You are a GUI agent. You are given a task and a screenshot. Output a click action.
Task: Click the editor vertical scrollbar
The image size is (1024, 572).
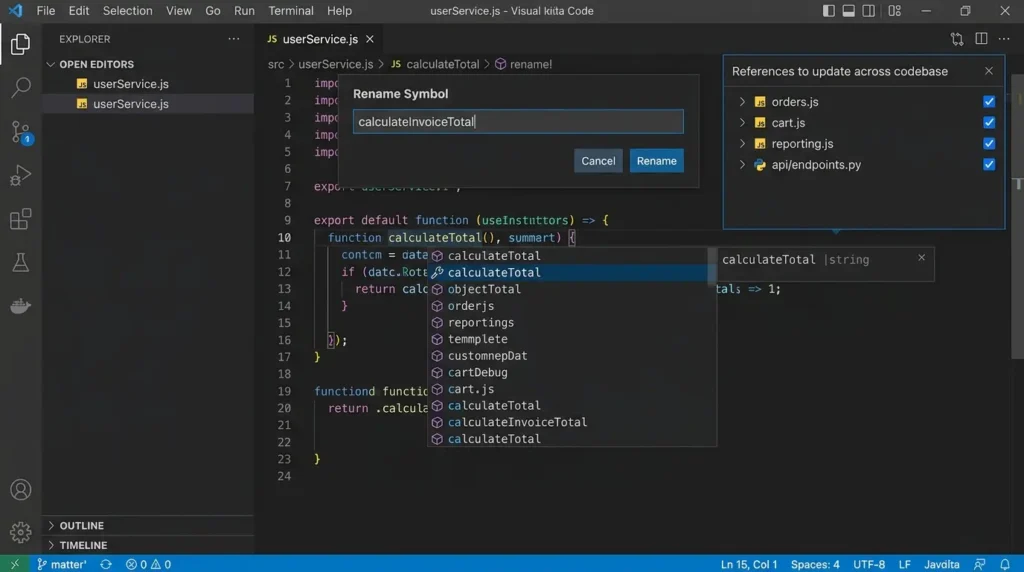click(x=1017, y=215)
